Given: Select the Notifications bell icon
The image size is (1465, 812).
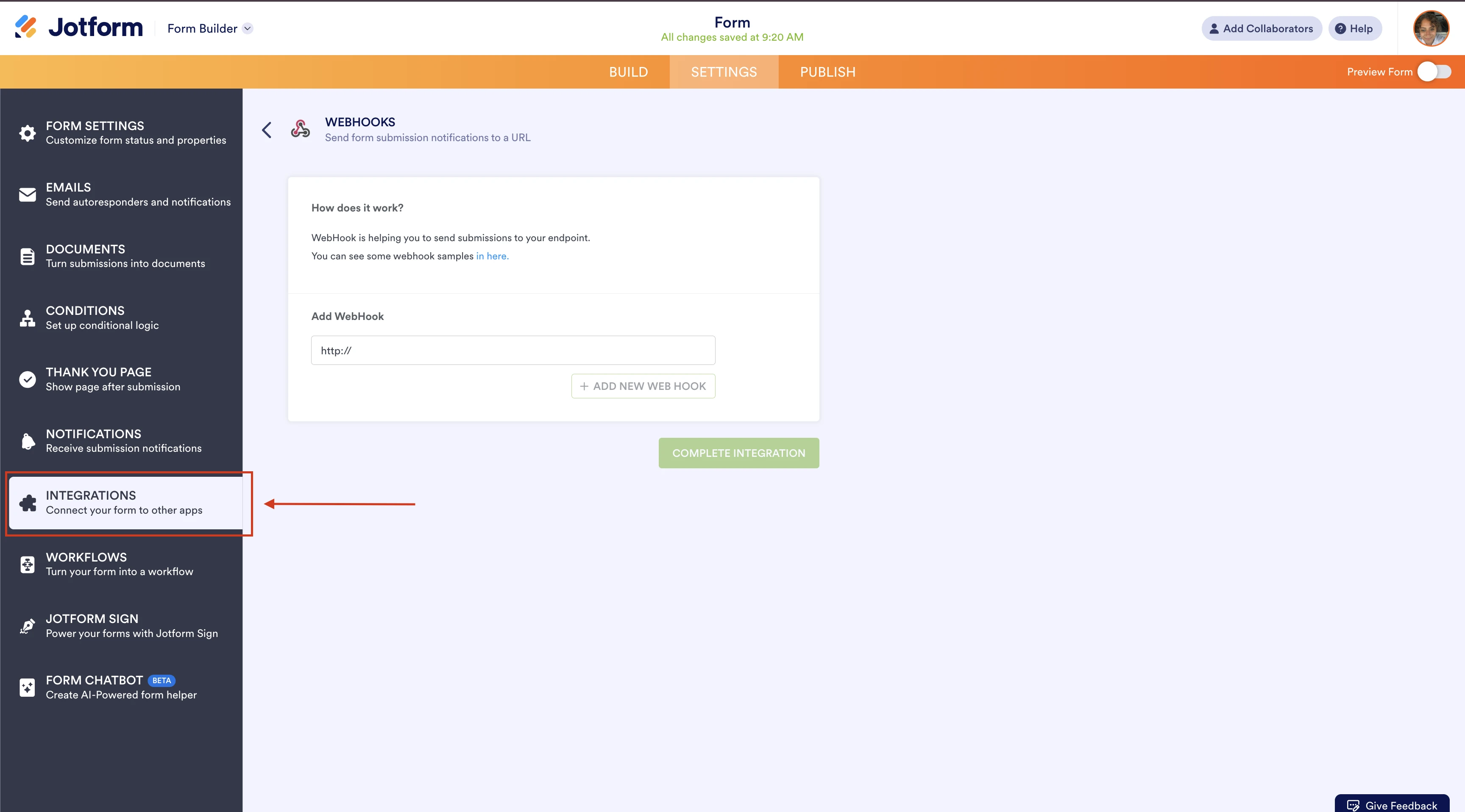Looking at the screenshot, I should point(27,441).
